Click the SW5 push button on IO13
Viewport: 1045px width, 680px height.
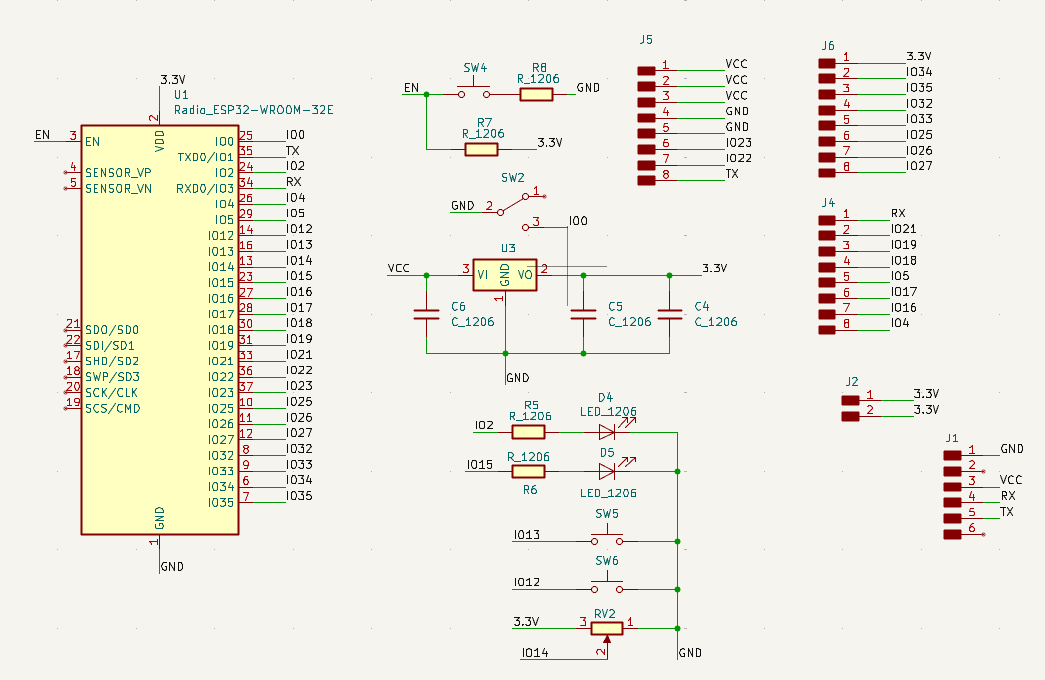pyautogui.click(x=607, y=537)
